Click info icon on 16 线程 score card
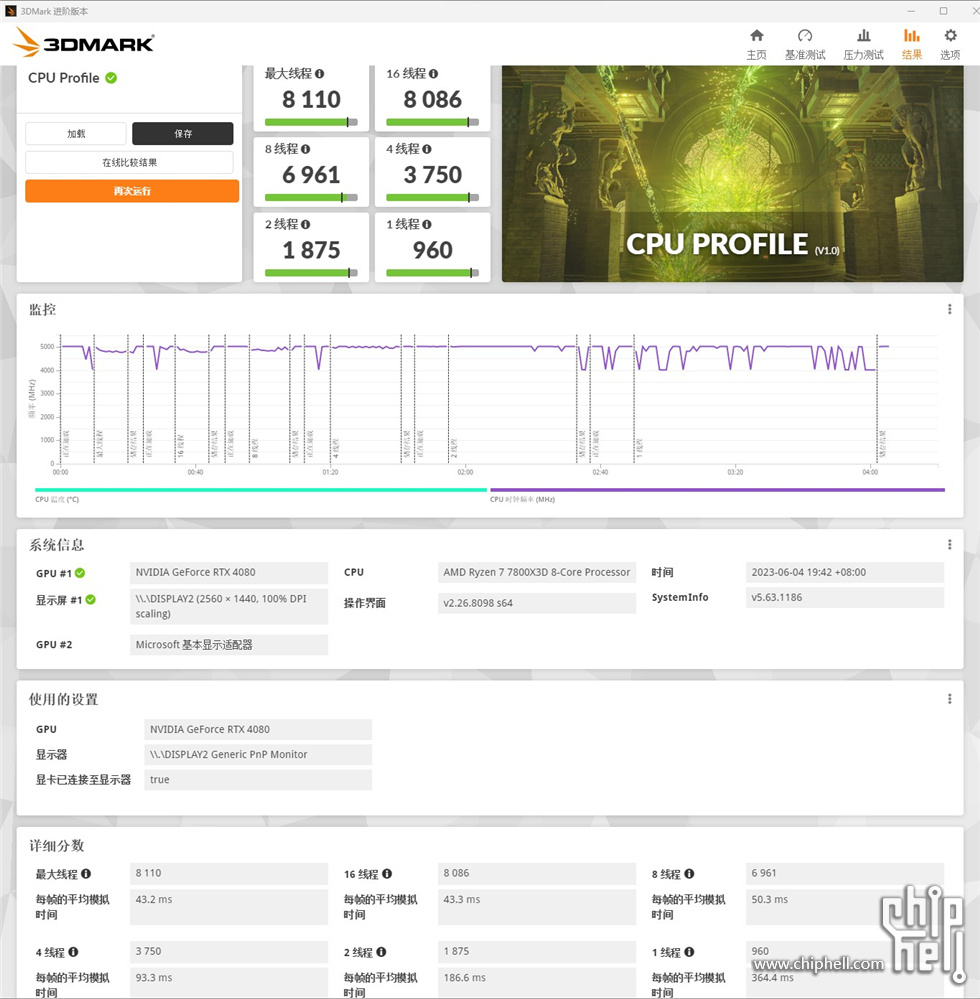Screen dimensions: 980x999 click(433, 74)
